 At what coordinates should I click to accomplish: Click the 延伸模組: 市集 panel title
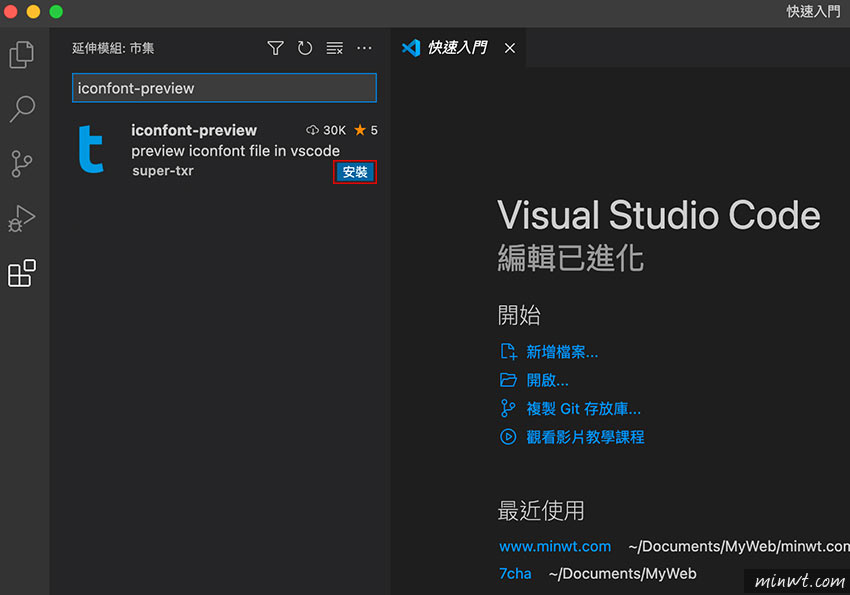pos(113,48)
